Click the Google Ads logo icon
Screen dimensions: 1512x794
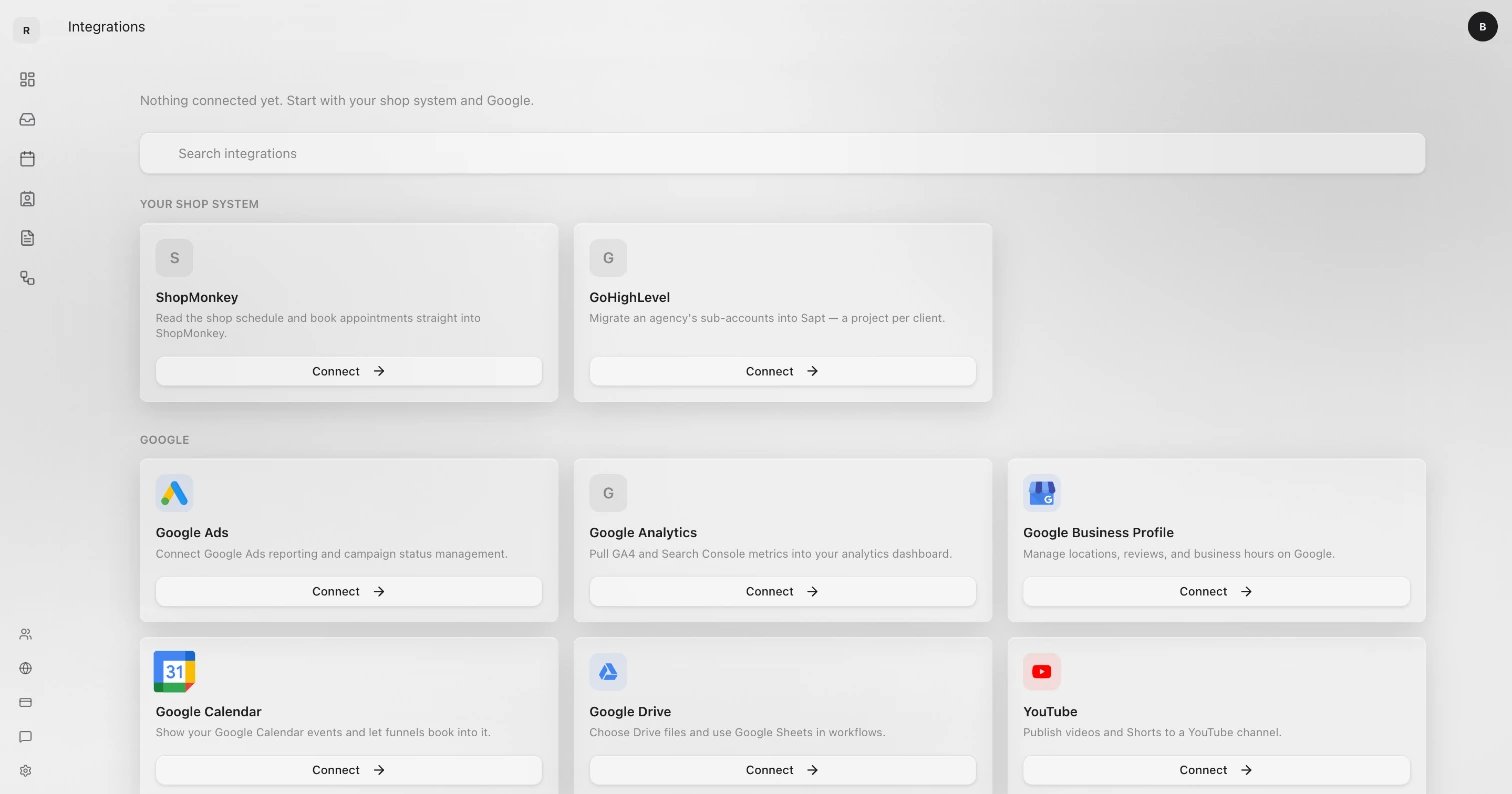(x=174, y=493)
